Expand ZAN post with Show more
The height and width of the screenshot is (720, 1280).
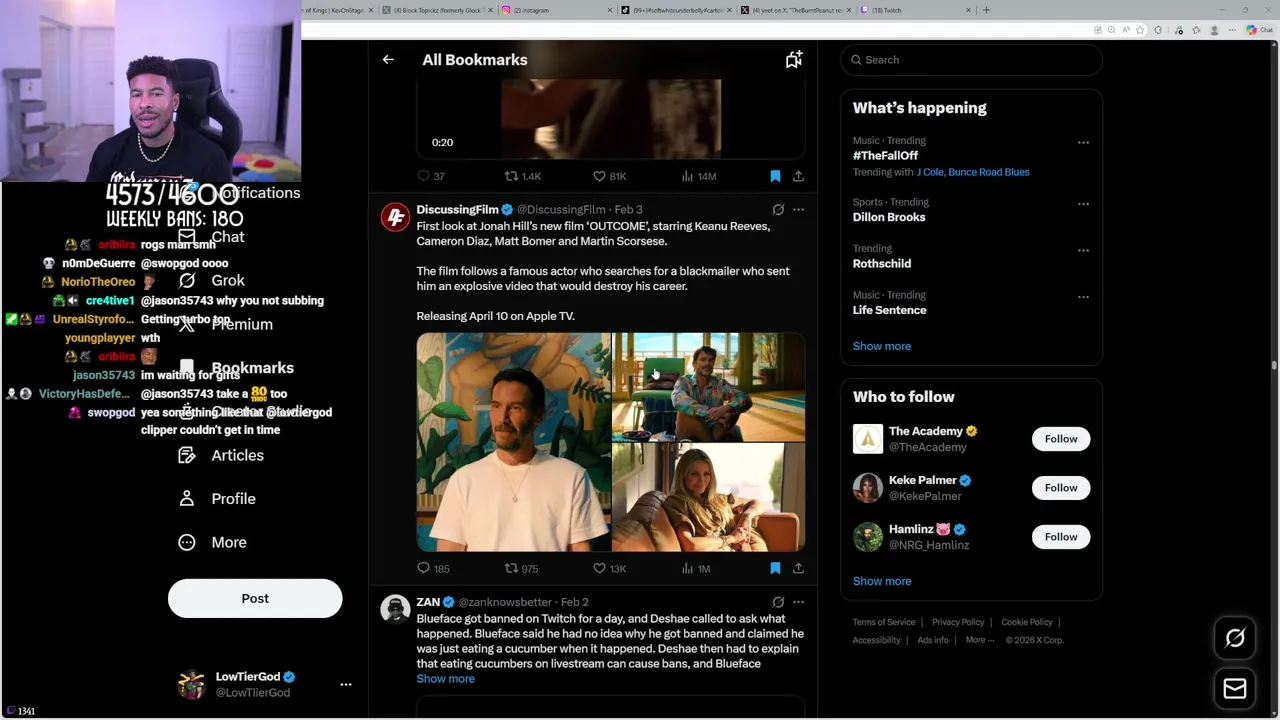click(x=445, y=679)
